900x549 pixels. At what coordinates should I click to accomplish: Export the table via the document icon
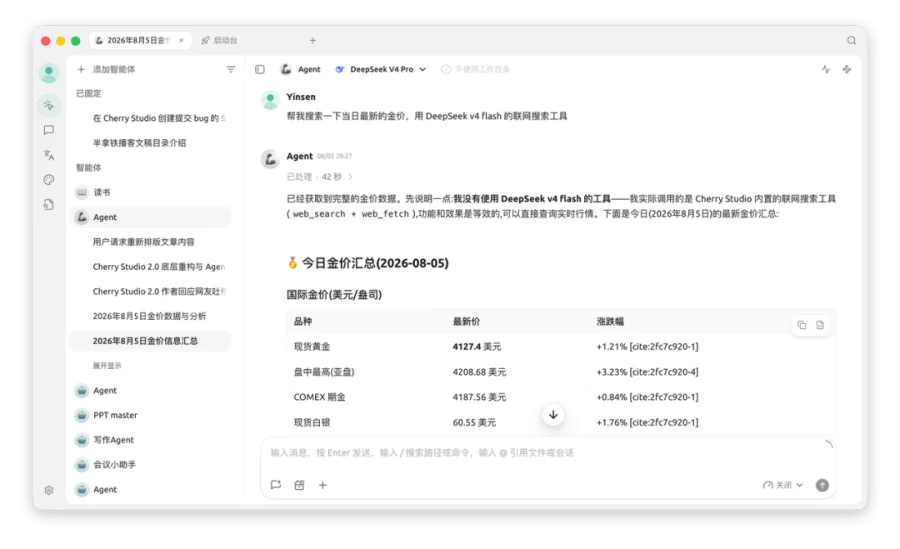(x=820, y=325)
